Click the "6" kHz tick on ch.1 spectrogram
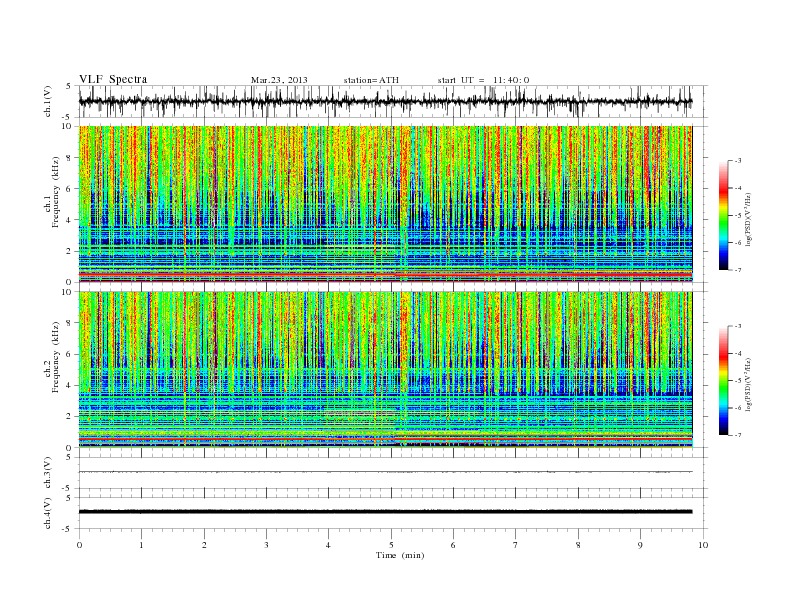The image size is (792, 612). (x=70, y=189)
